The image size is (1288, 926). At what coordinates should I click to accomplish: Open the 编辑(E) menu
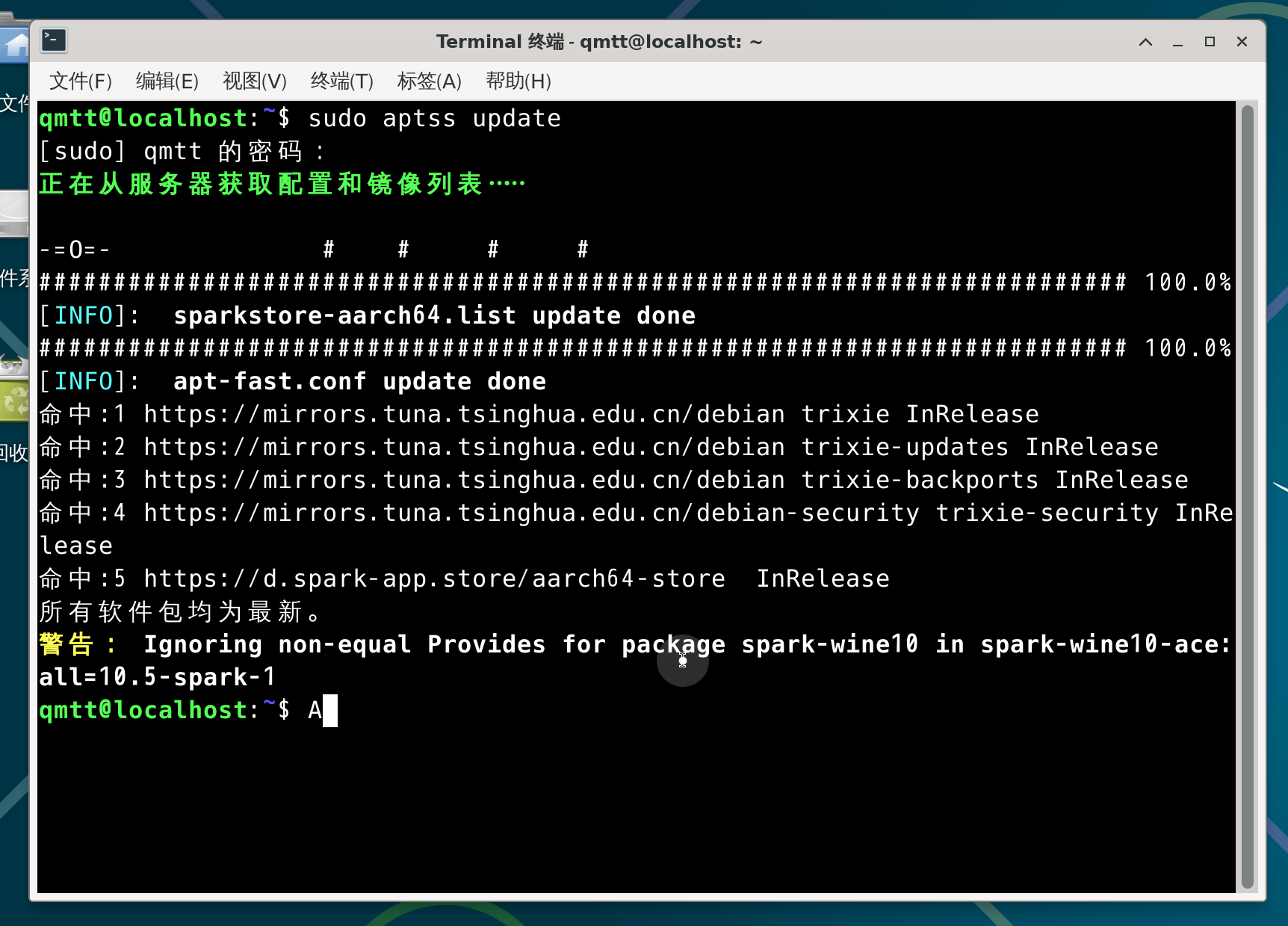click(167, 81)
